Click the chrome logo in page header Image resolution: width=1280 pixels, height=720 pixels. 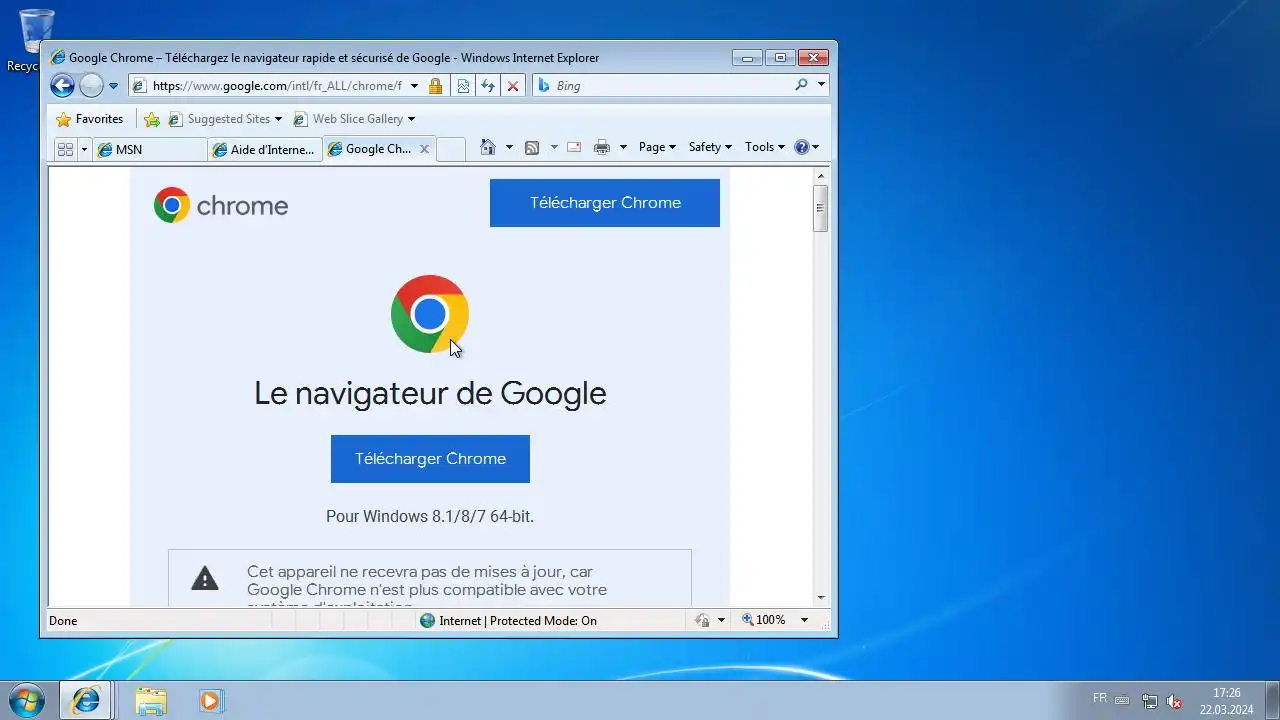point(221,206)
